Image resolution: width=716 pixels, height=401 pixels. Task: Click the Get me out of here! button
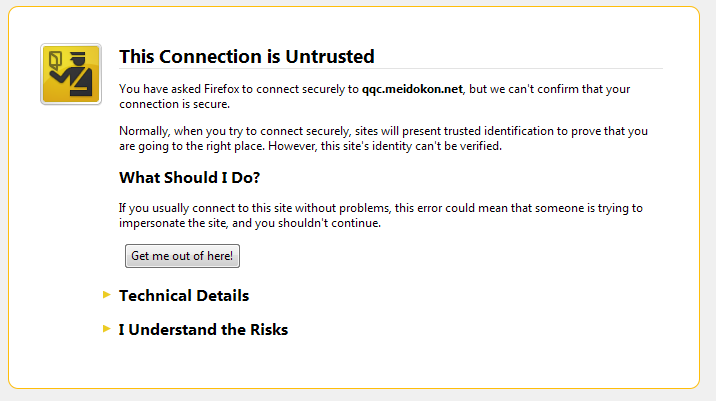[182, 256]
